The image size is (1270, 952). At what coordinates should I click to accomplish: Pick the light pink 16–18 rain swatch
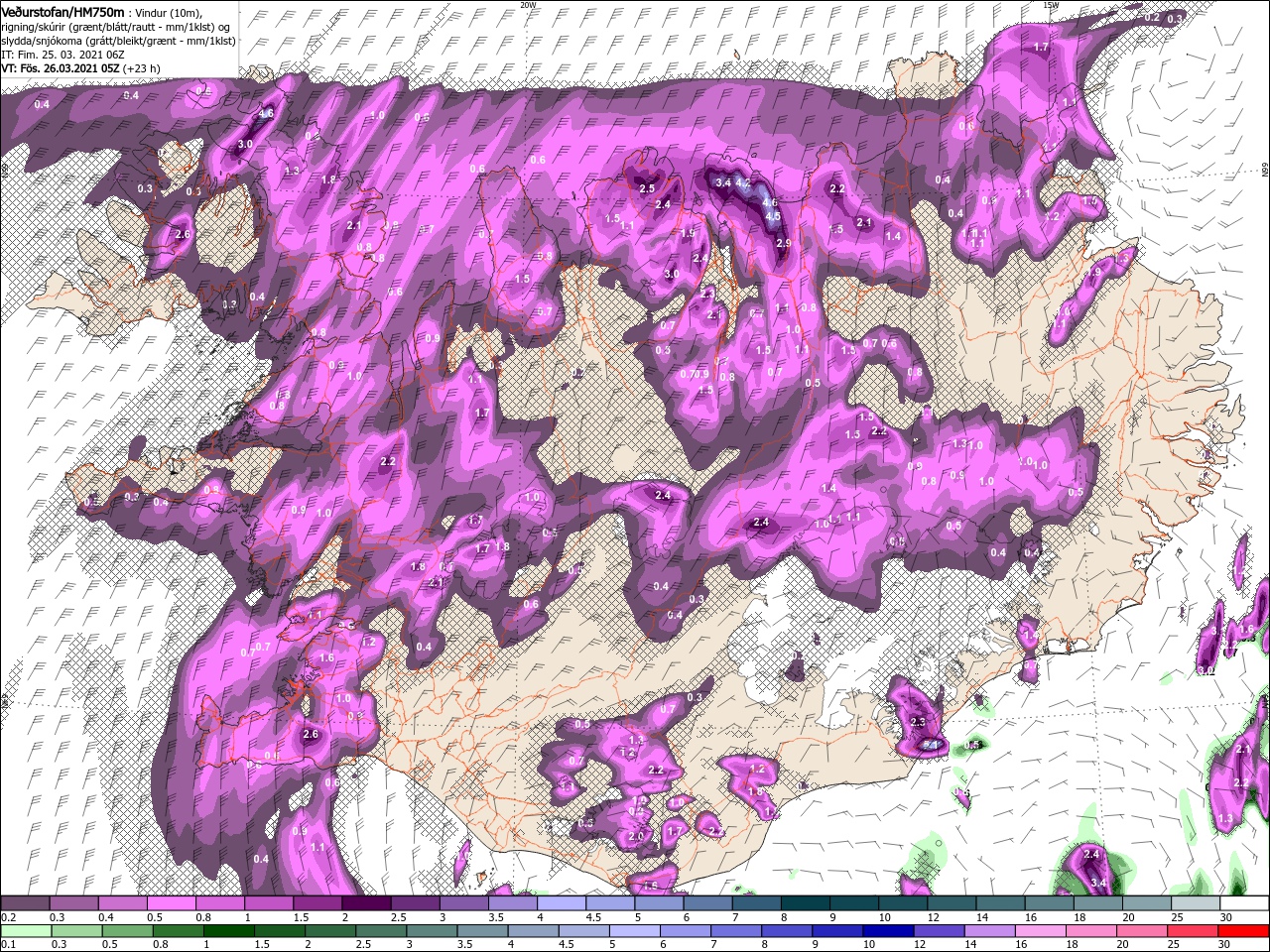click(1039, 930)
